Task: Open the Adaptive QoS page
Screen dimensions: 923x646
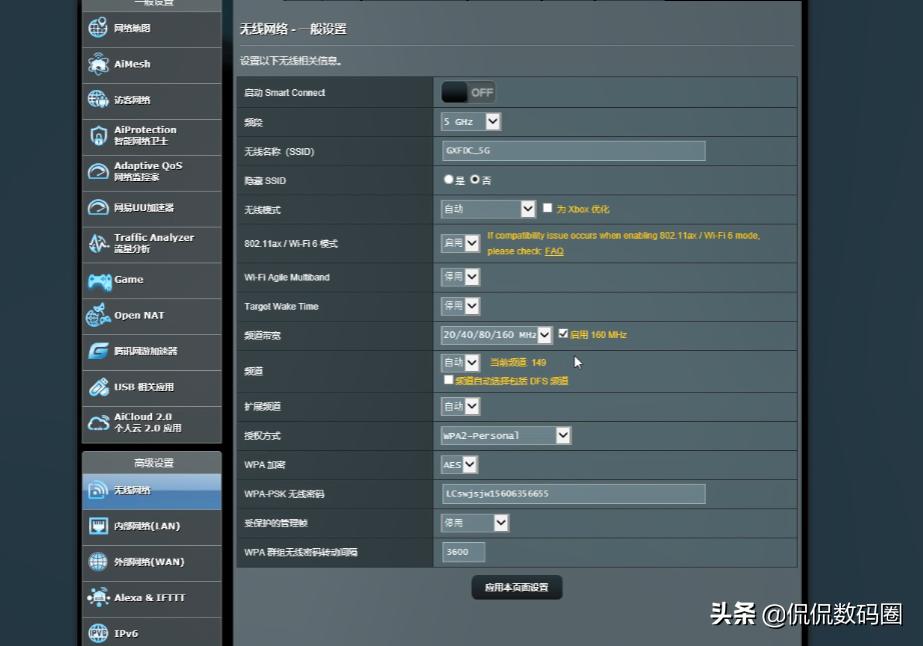Action: [135, 171]
